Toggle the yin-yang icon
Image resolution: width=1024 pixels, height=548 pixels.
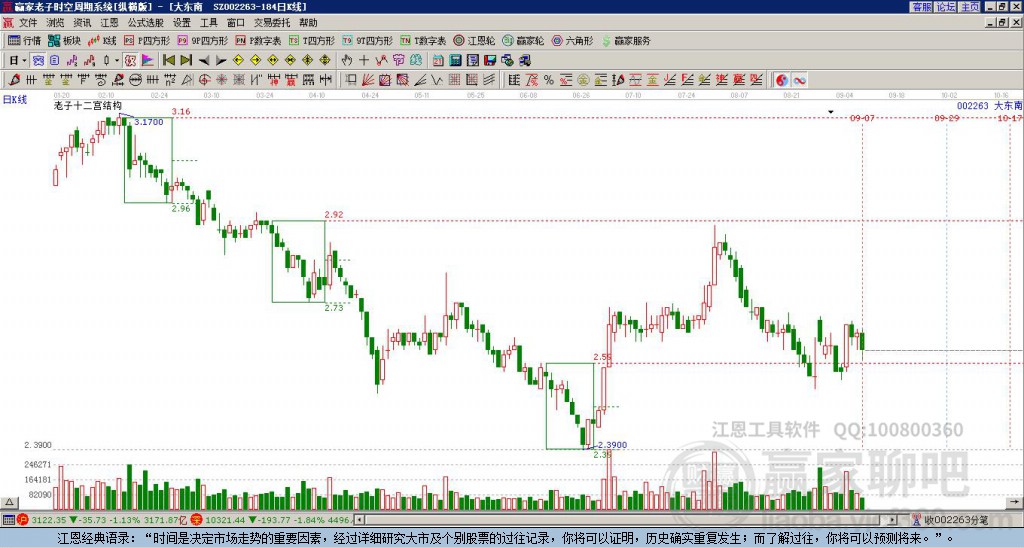tap(782, 80)
